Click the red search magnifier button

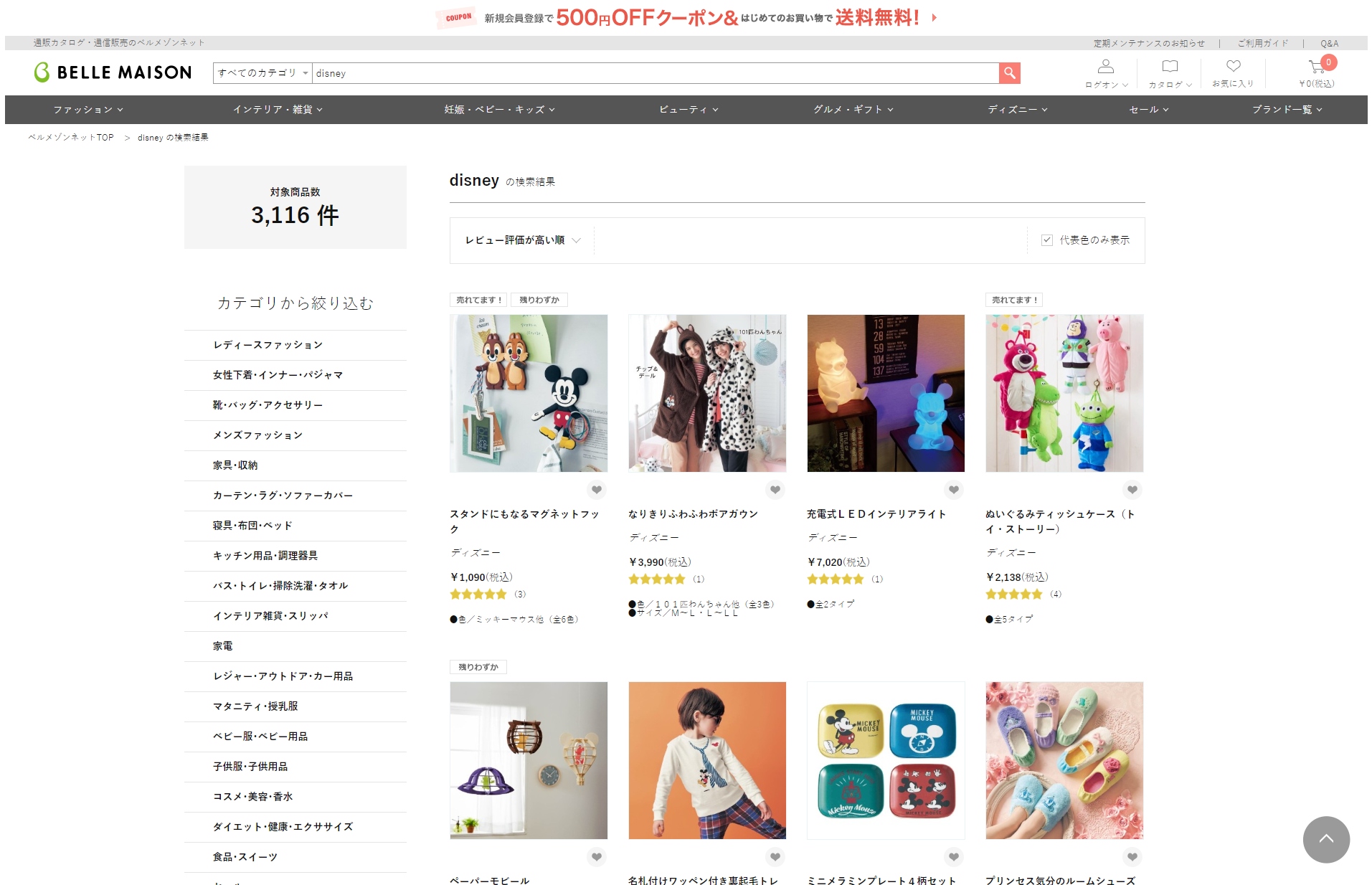point(1009,73)
